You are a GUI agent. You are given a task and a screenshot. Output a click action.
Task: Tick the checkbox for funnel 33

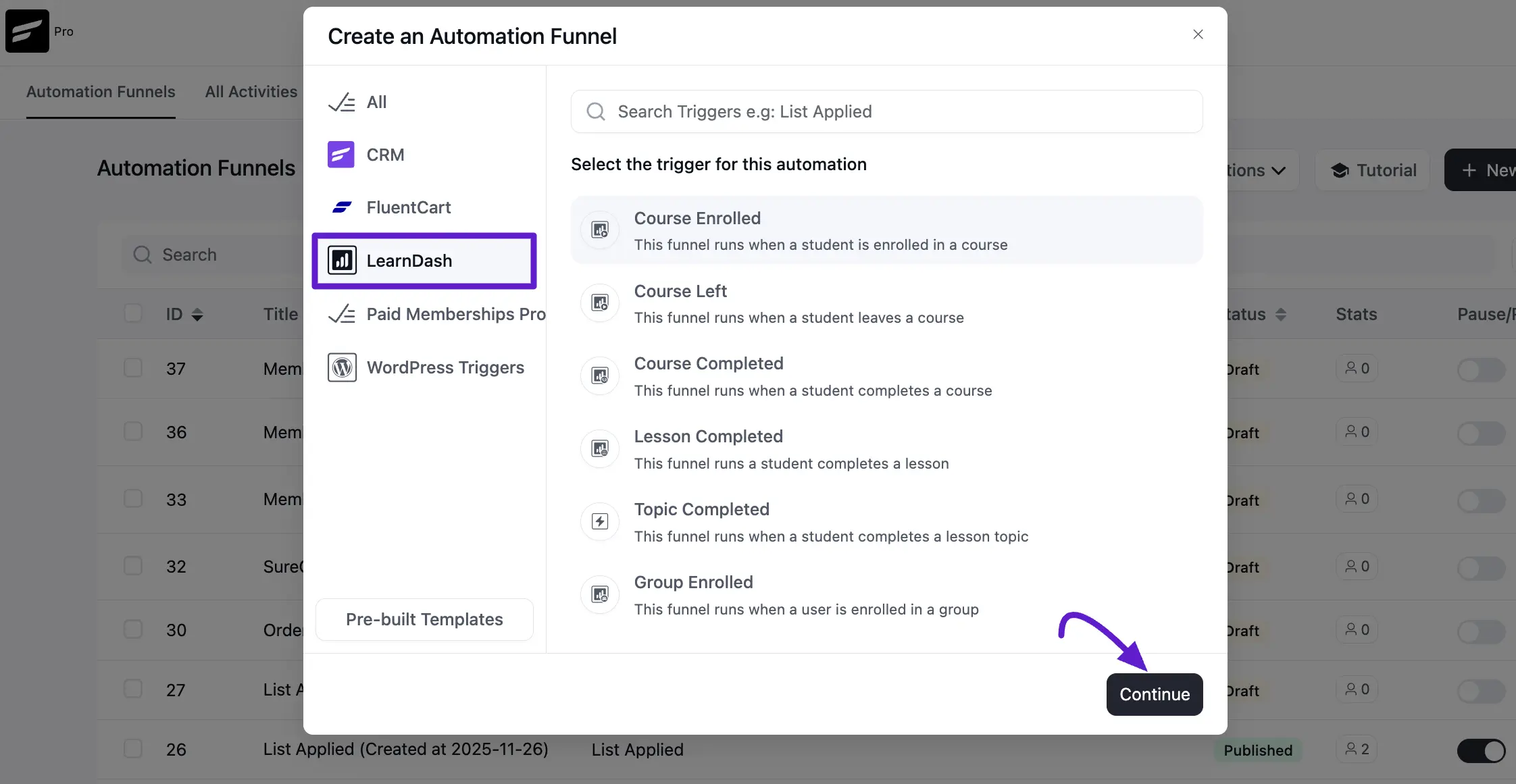[x=133, y=499]
